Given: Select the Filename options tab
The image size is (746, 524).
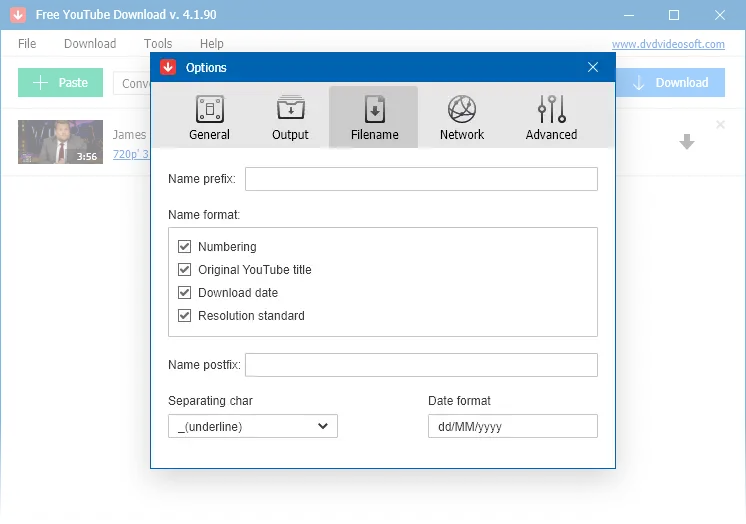Looking at the screenshot, I should coord(374,117).
